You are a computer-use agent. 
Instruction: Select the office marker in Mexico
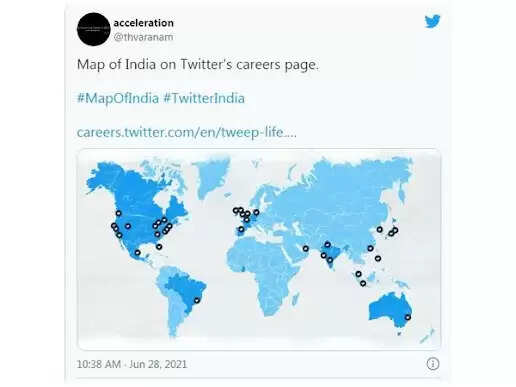click(137, 253)
